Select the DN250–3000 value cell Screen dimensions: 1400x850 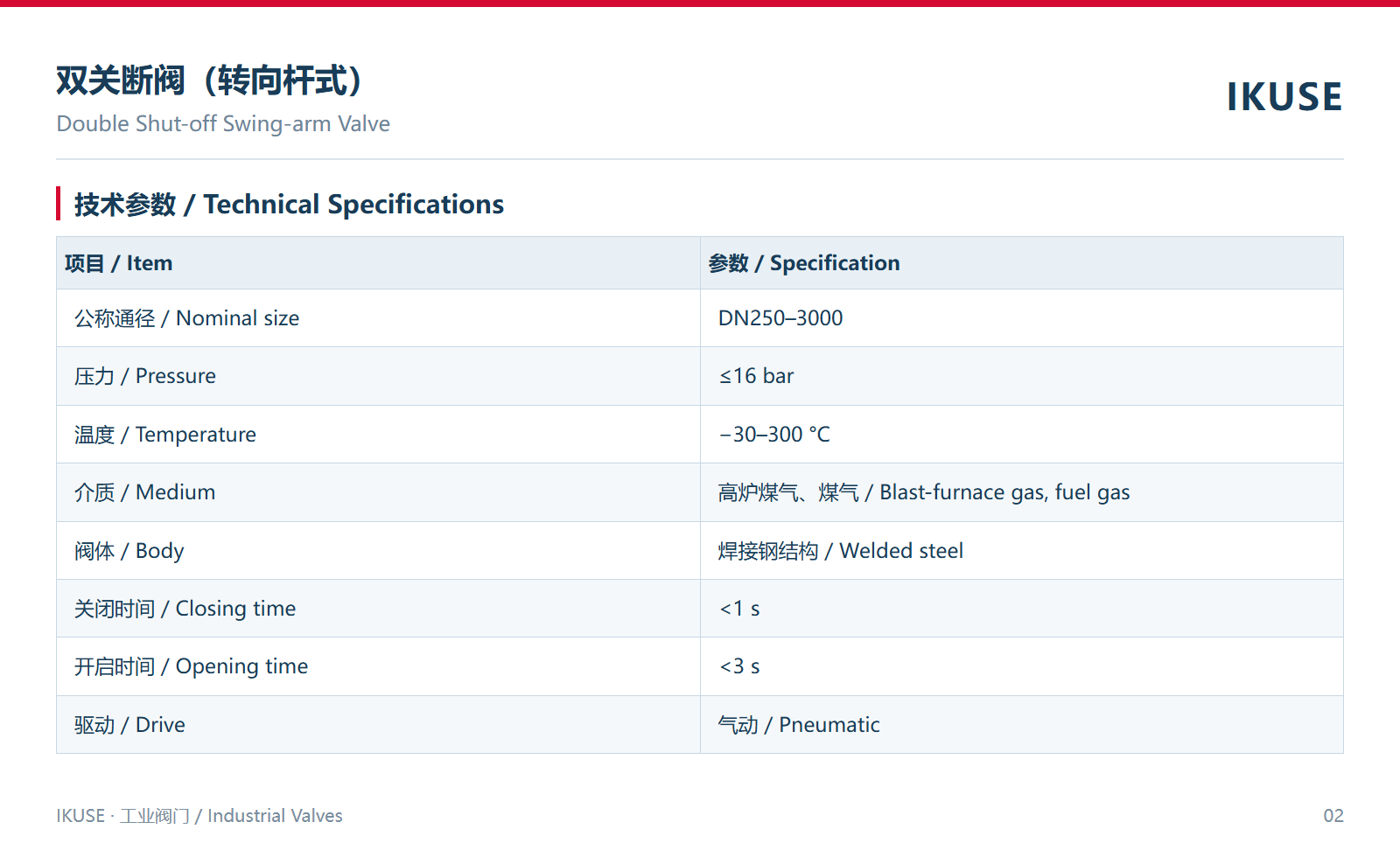(1022, 318)
